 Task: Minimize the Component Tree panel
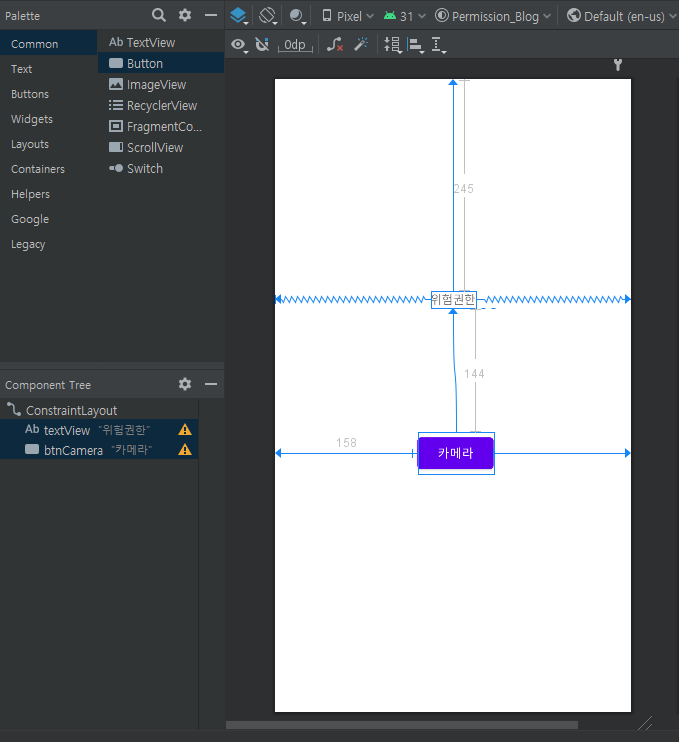pos(211,384)
